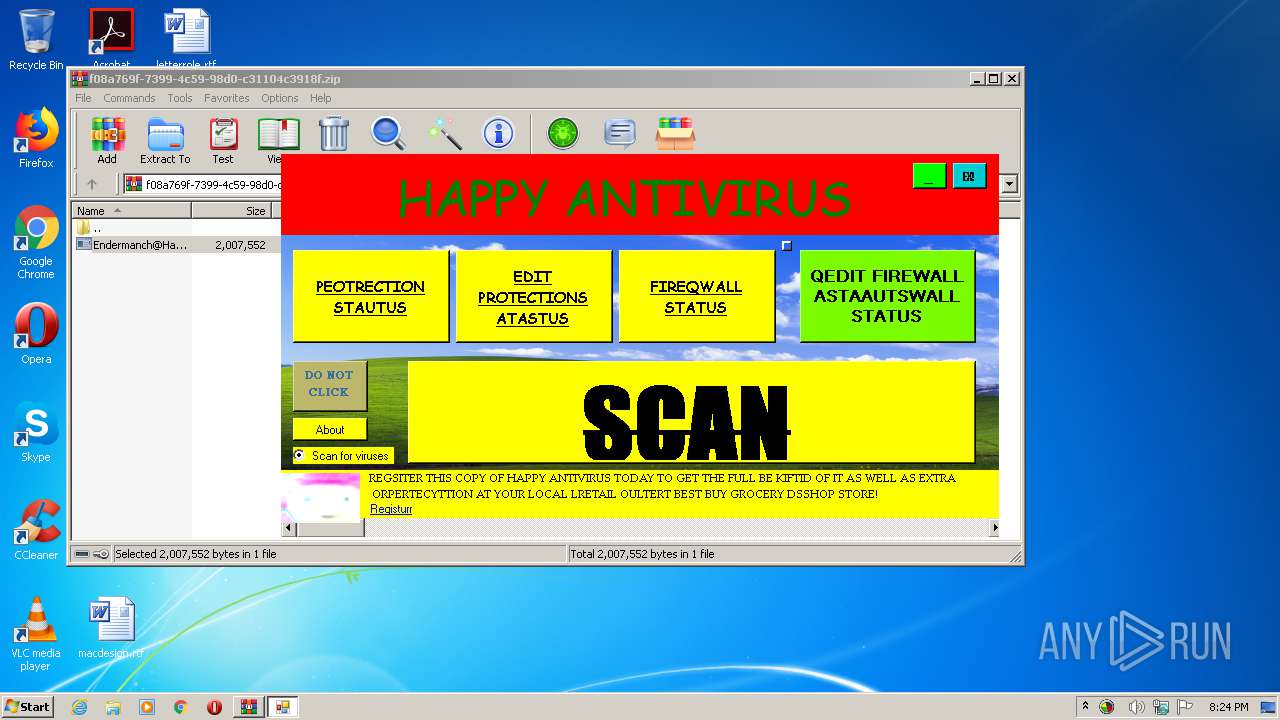1280x720 pixels.
Task: Click the About button in Happy Antivirus
Action: pyautogui.click(x=330, y=429)
